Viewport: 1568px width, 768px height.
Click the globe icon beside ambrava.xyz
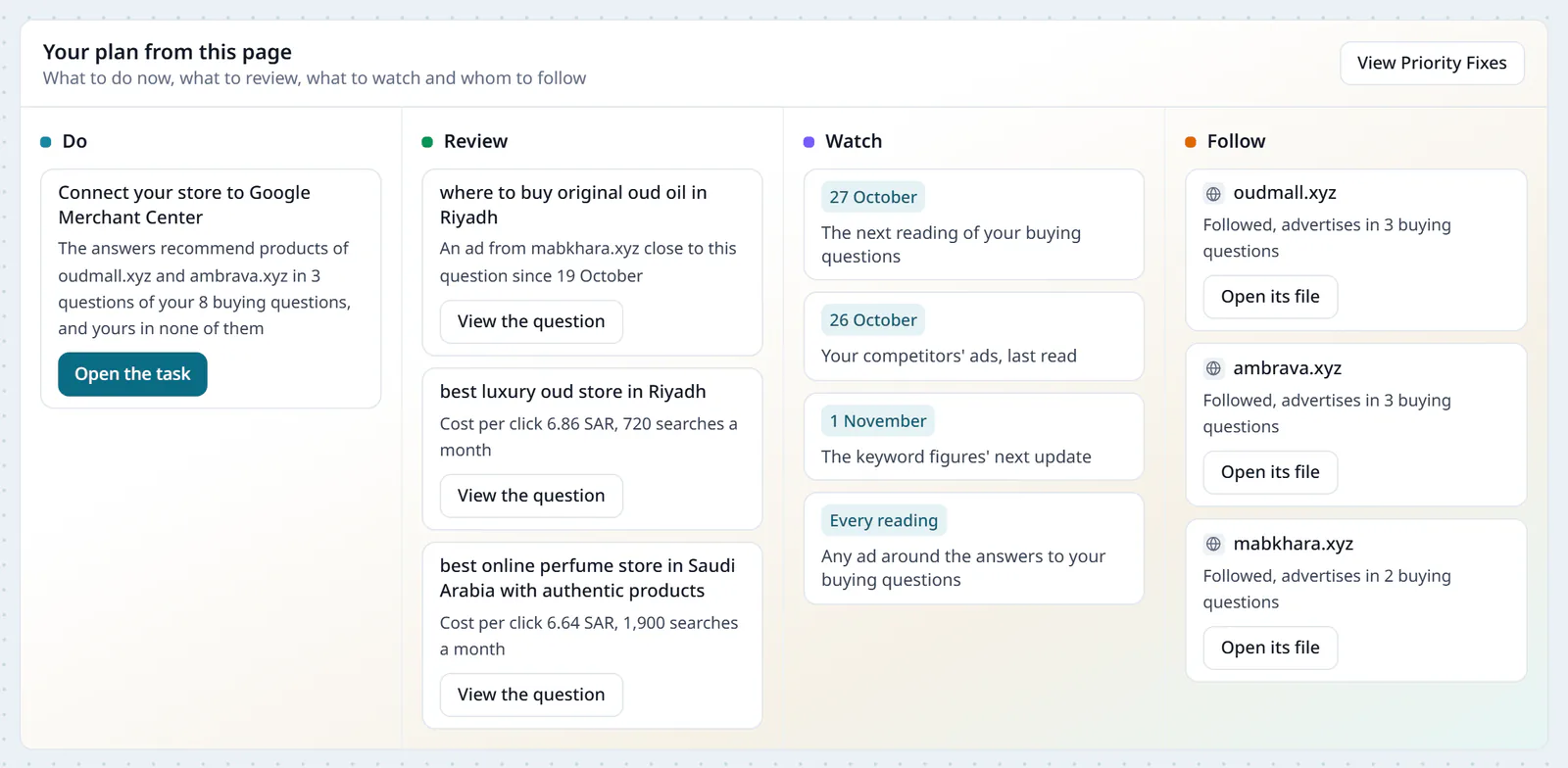click(1213, 369)
